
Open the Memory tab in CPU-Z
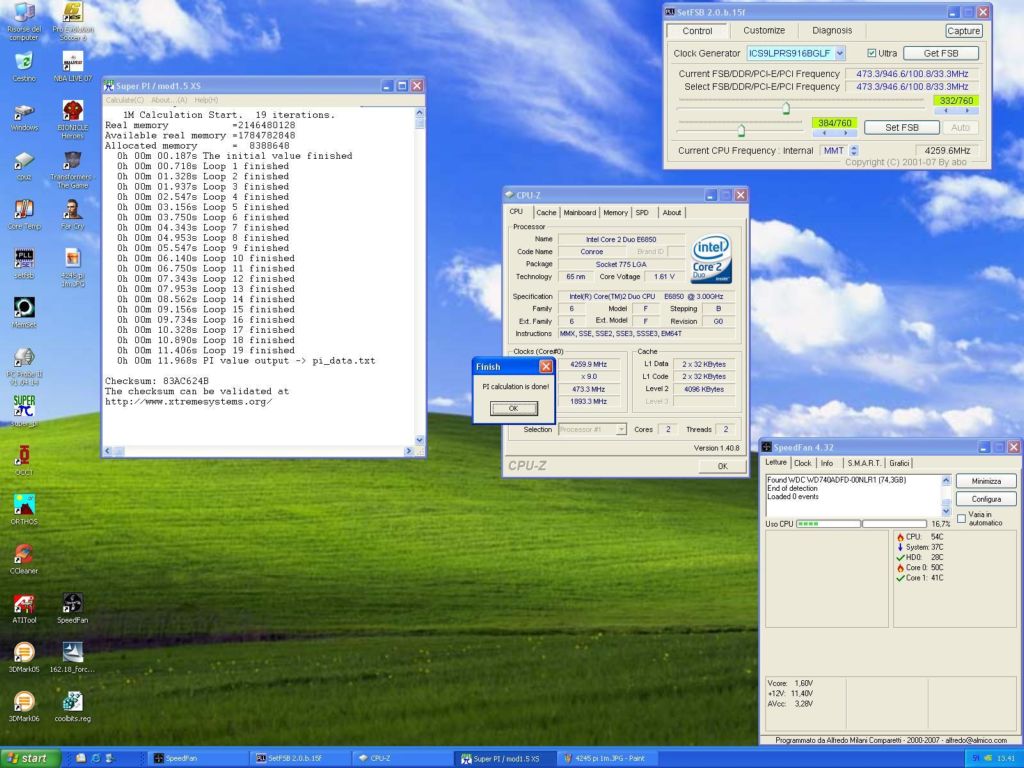tap(615, 212)
